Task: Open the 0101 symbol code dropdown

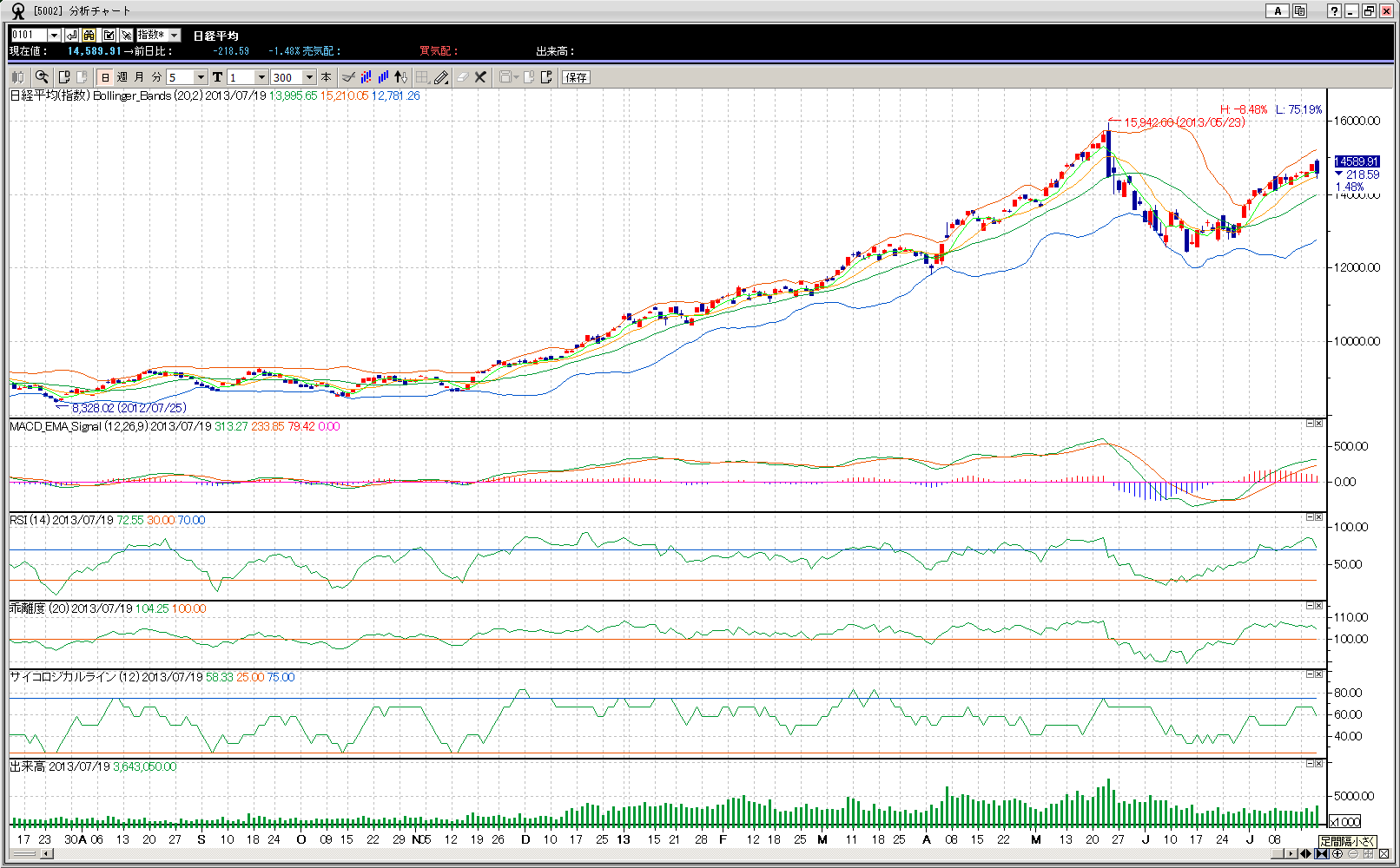Action: pyautogui.click(x=54, y=35)
